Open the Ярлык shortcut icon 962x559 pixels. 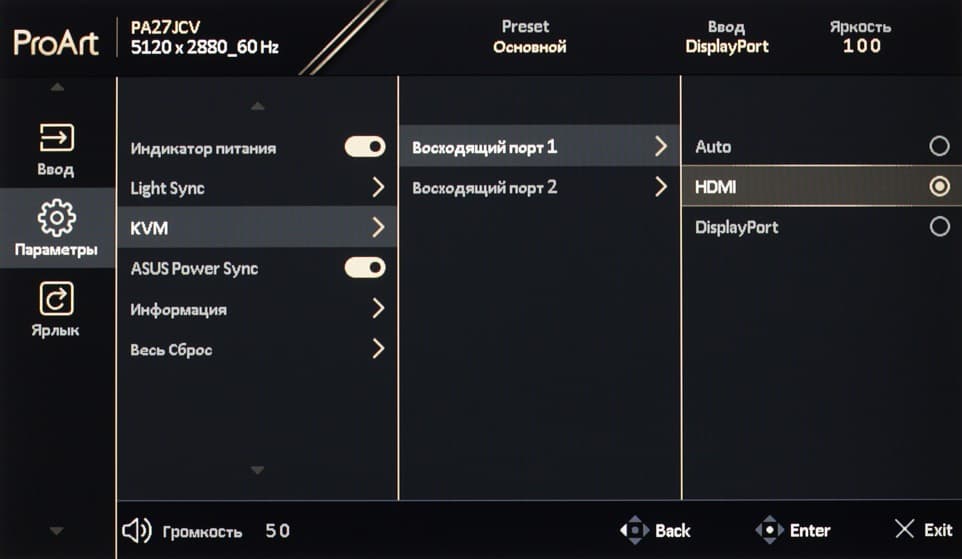pos(56,298)
